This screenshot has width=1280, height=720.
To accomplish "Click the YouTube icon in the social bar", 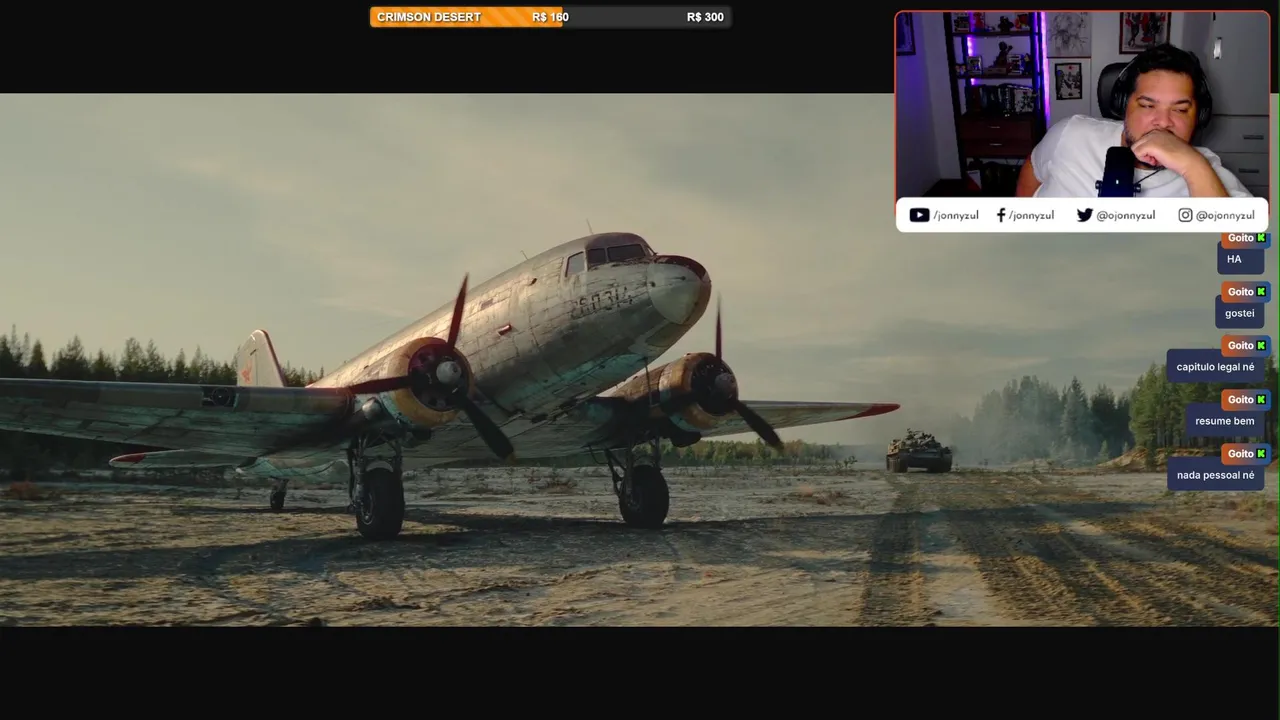I will point(919,215).
